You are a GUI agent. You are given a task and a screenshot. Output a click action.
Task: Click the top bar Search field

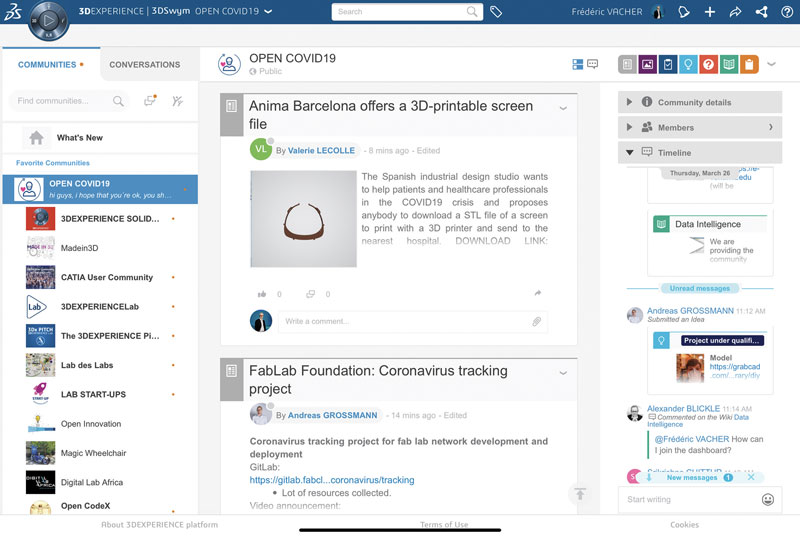[407, 12]
